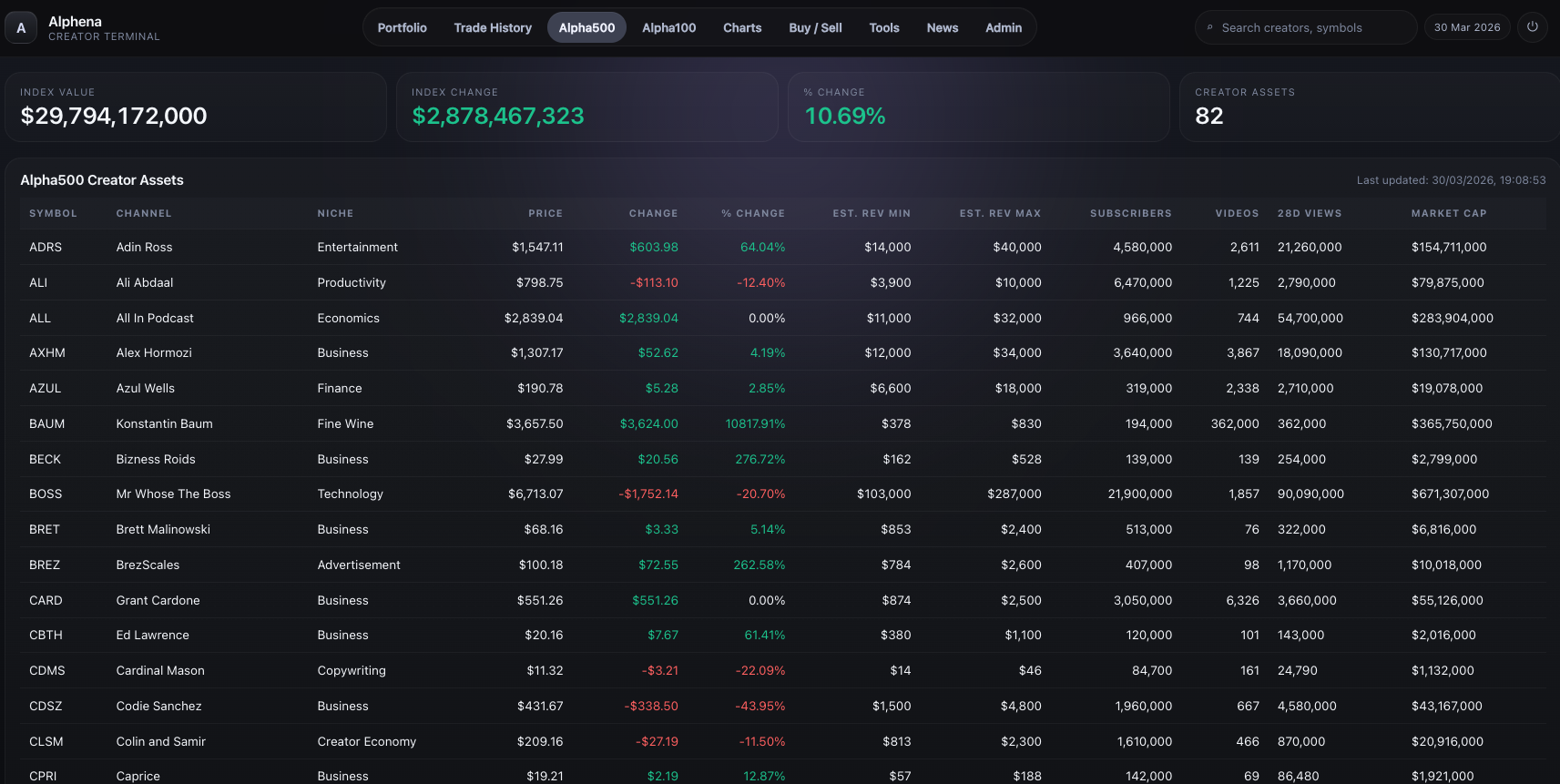Click the 10817.91% change in BAUM row
1560x784 pixels.
coord(755,423)
